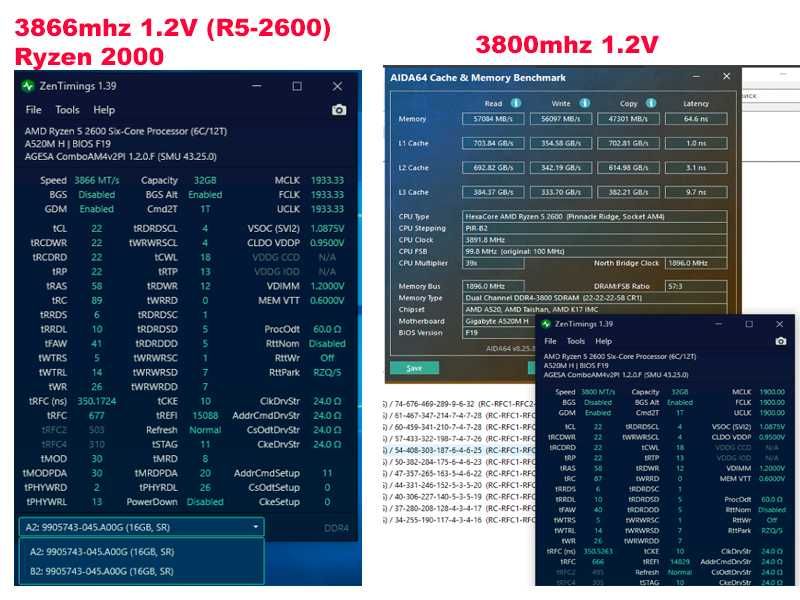
Task: Click the tRC value 89
Action: [96, 301]
